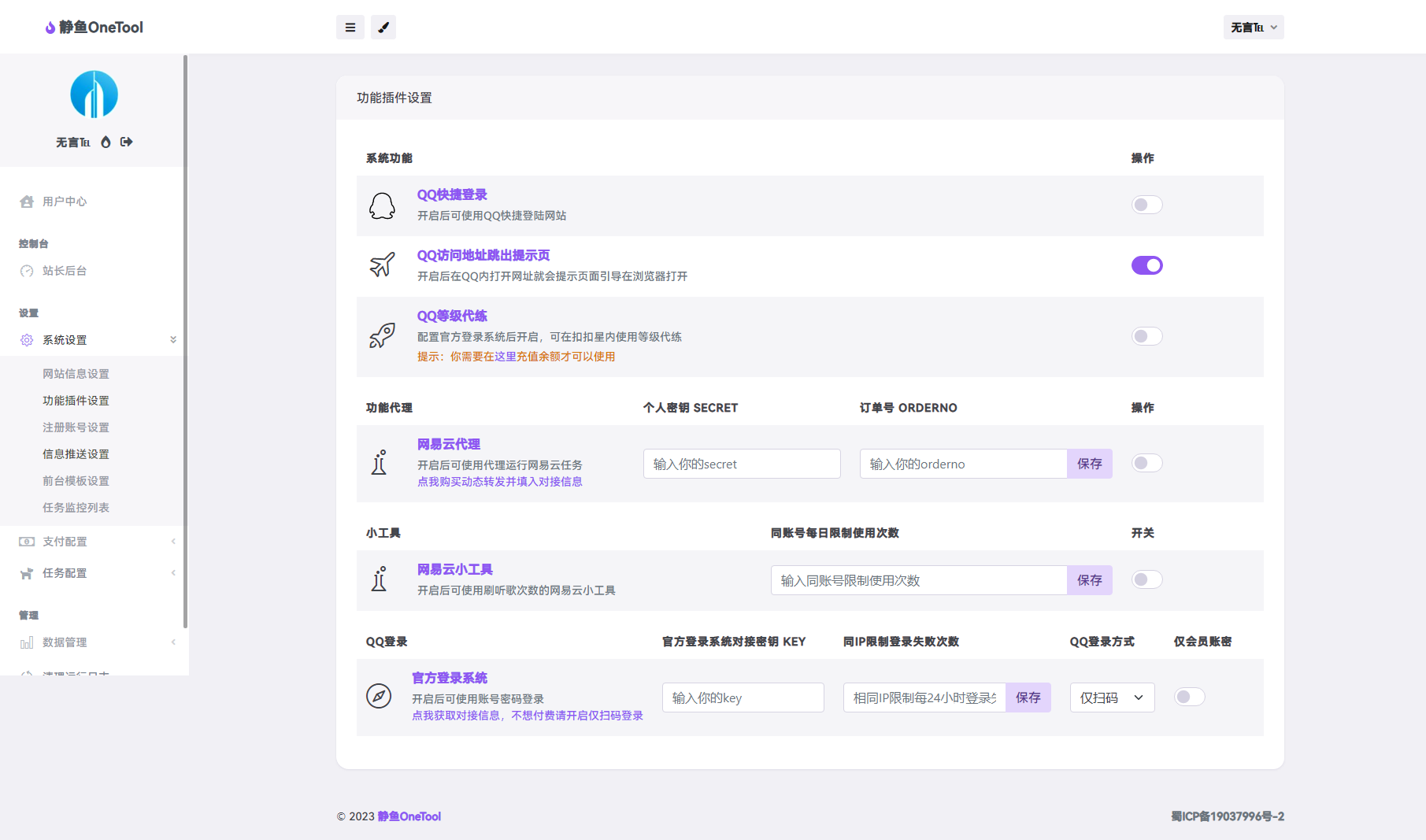
Task: Open the user dropdown in top right
Action: [x=1254, y=28]
